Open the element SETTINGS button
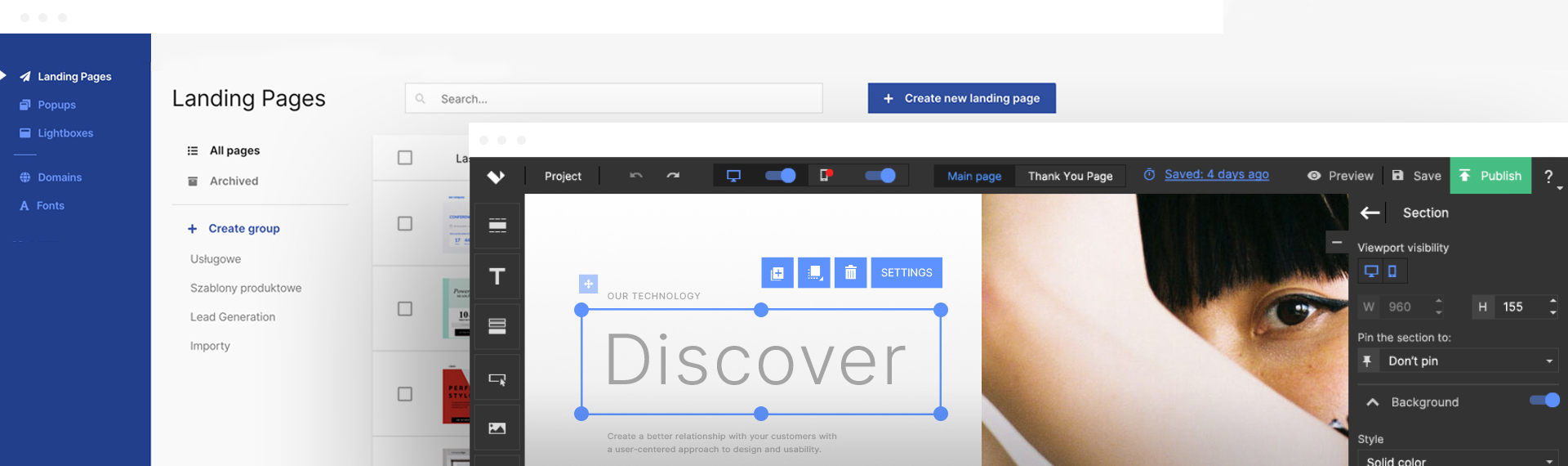This screenshot has width=1568, height=466. 906,272
